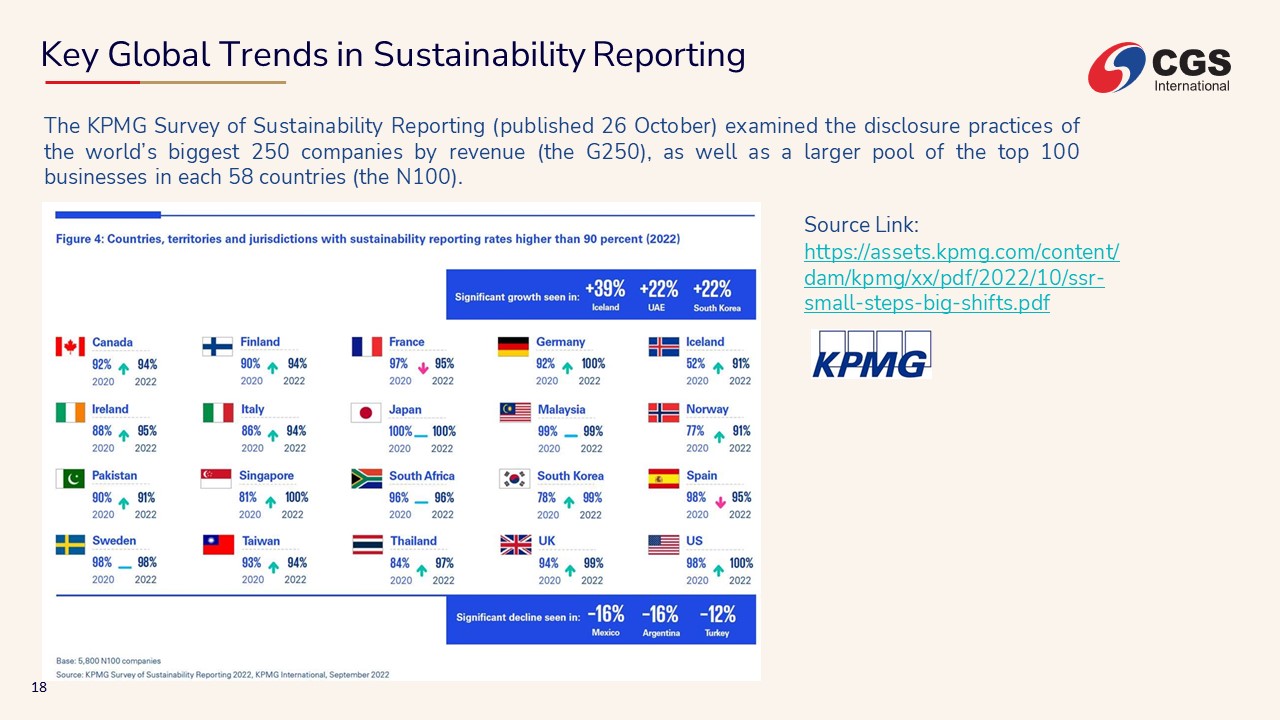
Task: Open the KPMG source PDF link
Action: coord(960,277)
